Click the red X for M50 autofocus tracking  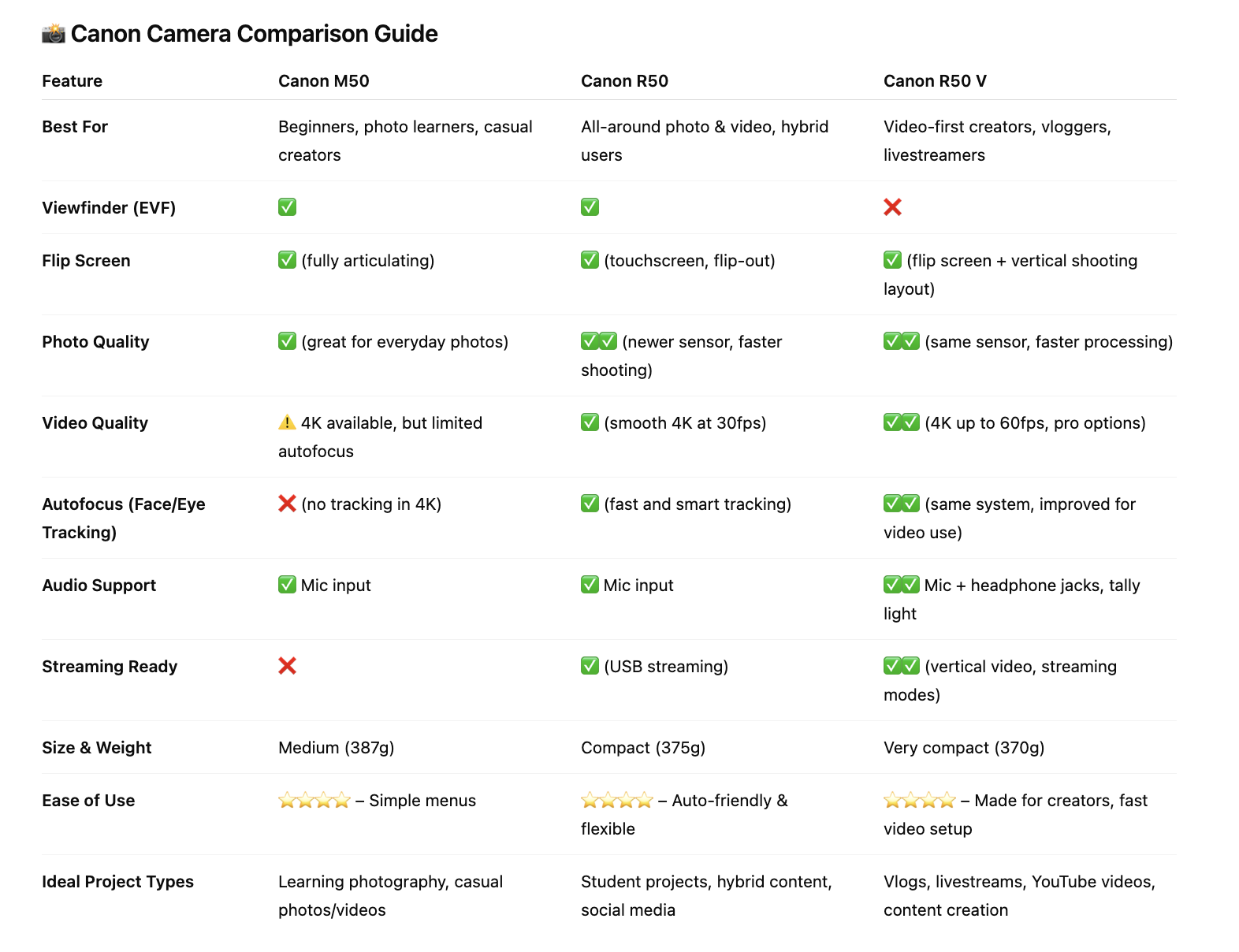287,504
